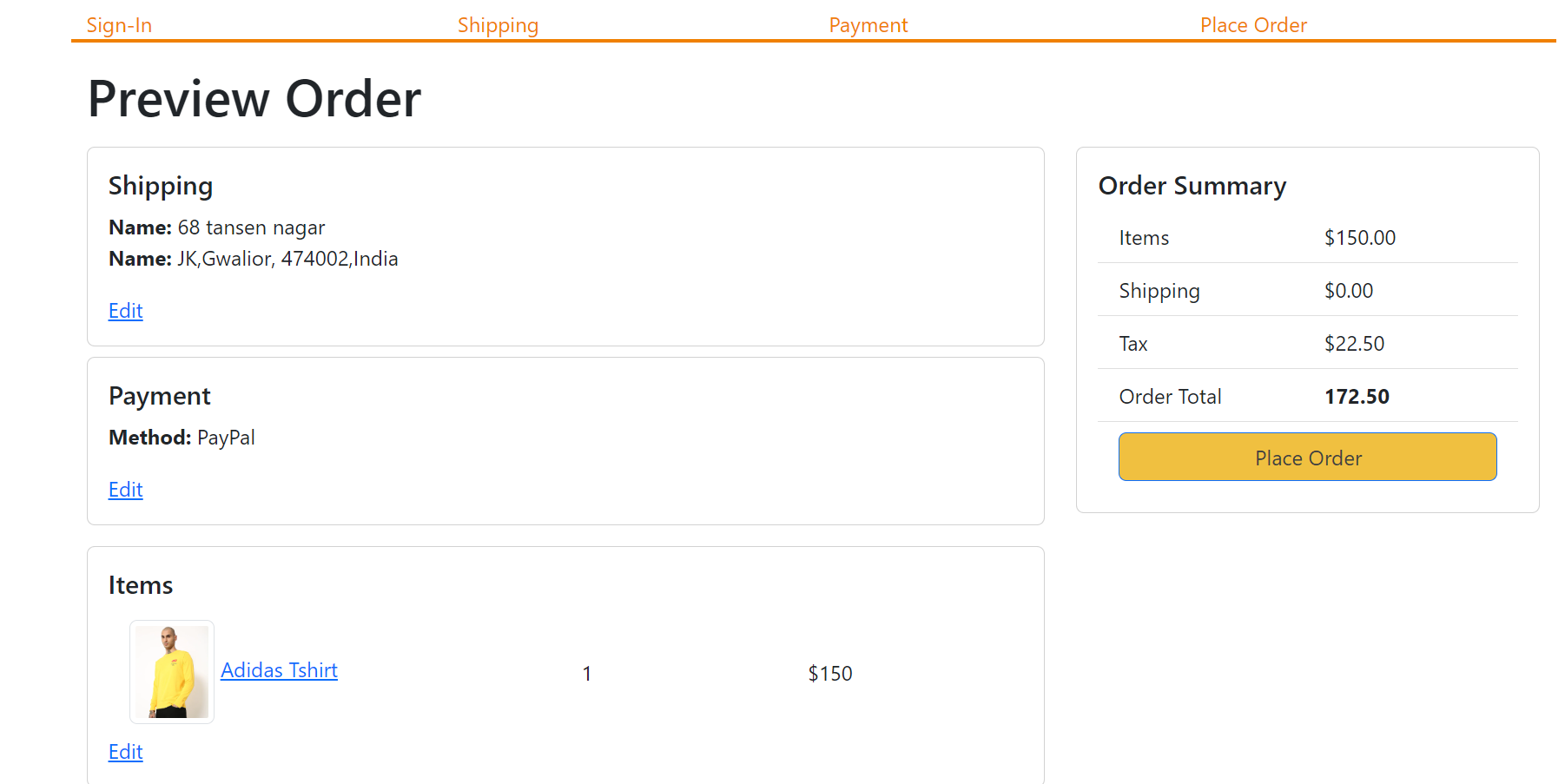Open the Place Order step in the navbar
This screenshot has width=1565, height=784.
pyautogui.click(x=1252, y=24)
